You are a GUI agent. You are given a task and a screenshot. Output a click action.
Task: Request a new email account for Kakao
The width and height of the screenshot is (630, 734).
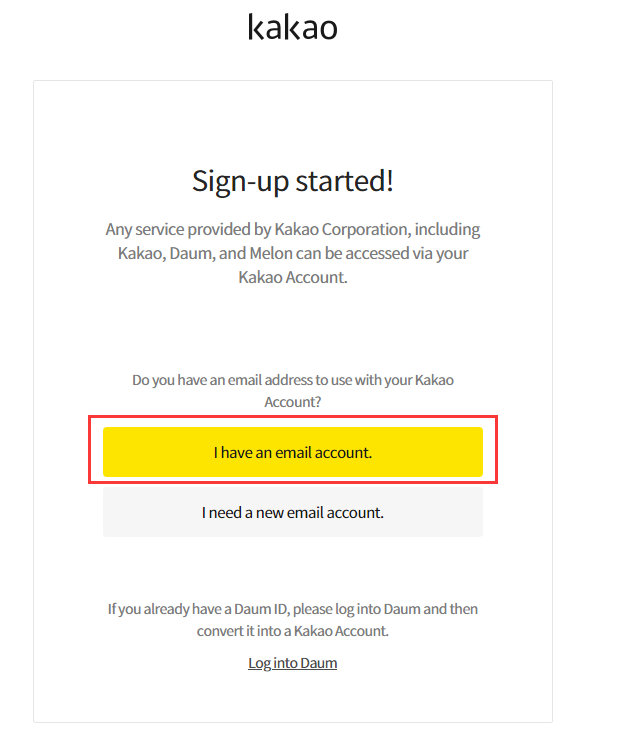point(293,512)
